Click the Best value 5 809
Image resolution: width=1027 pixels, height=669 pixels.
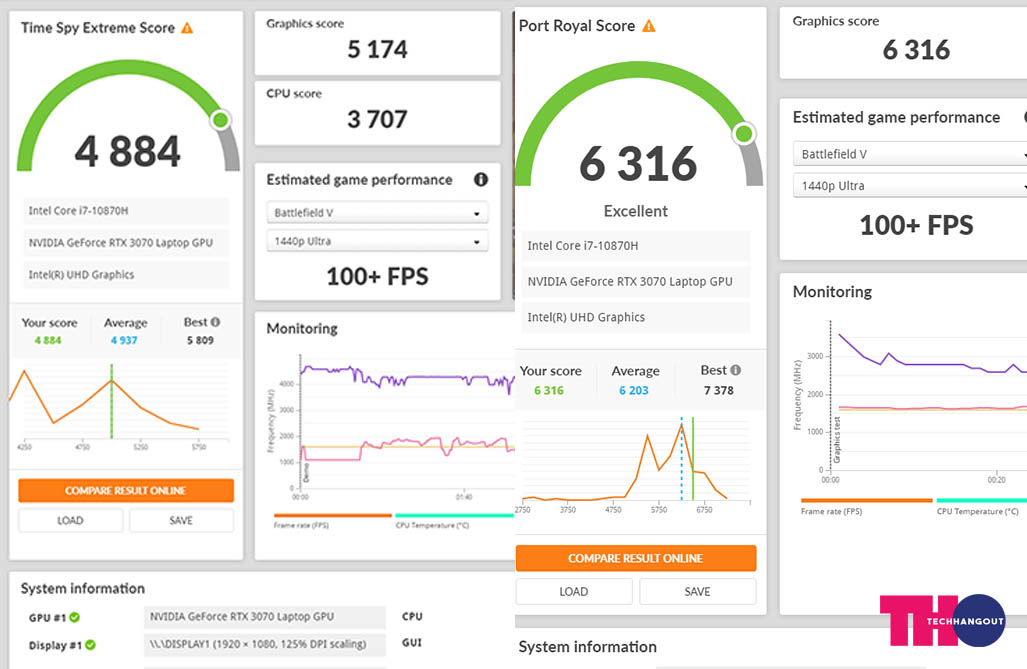pyautogui.click(x=200, y=340)
